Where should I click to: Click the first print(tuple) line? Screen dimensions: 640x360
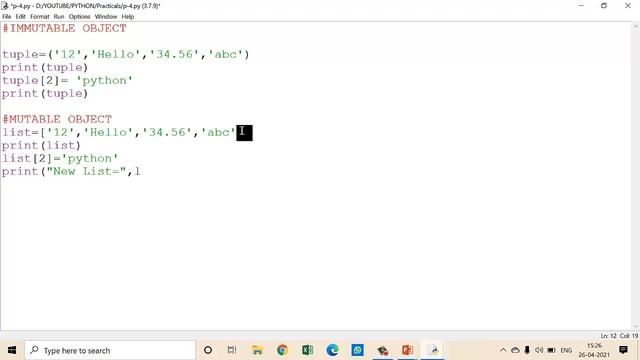click(45, 67)
